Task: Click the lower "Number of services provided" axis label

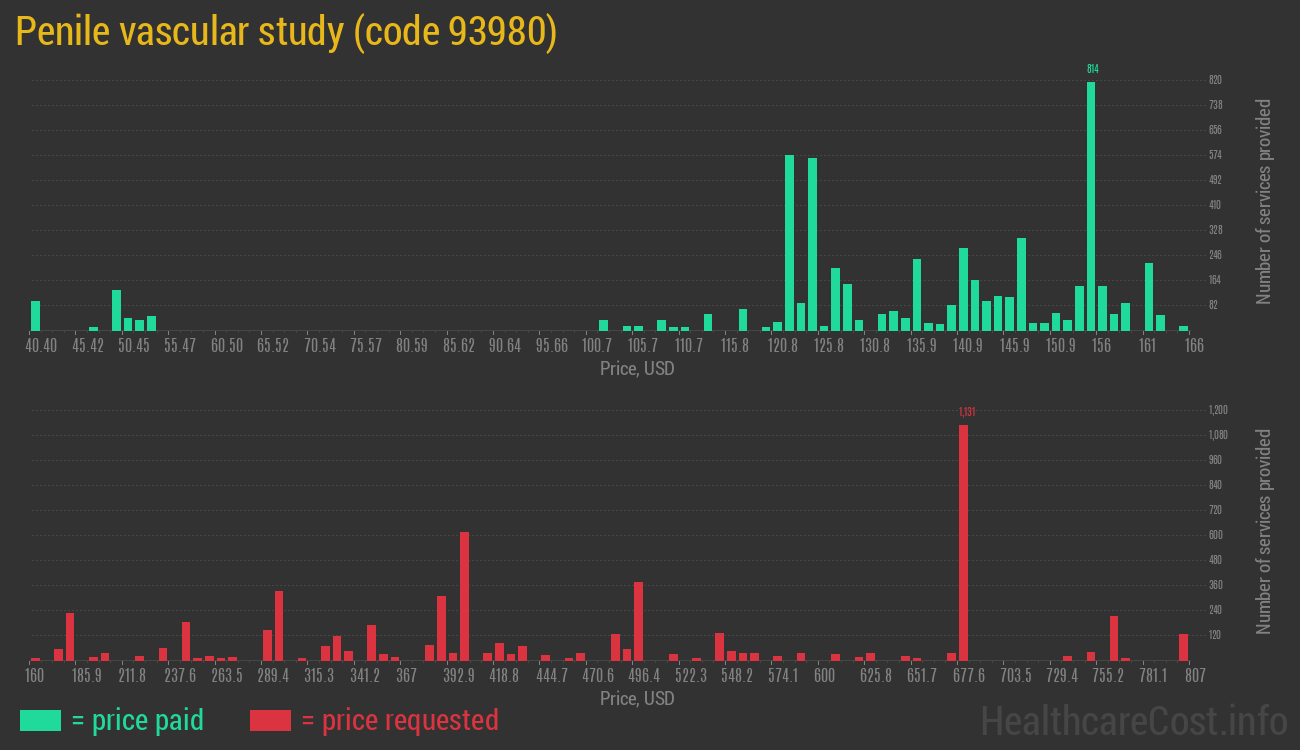Action: (x=1264, y=531)
